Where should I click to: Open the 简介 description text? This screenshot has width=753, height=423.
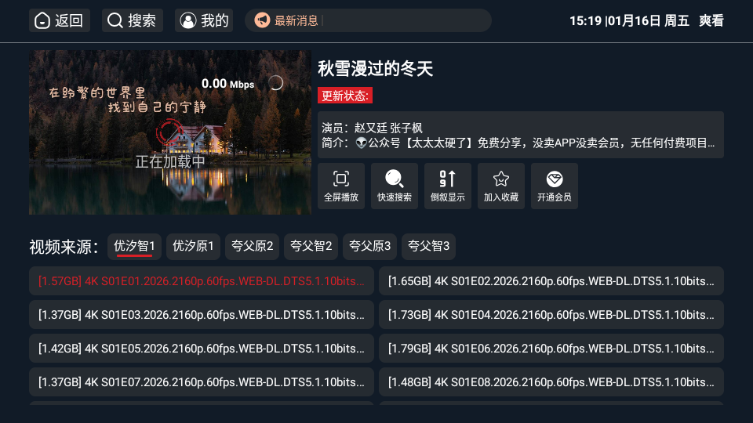click(518, 143)
